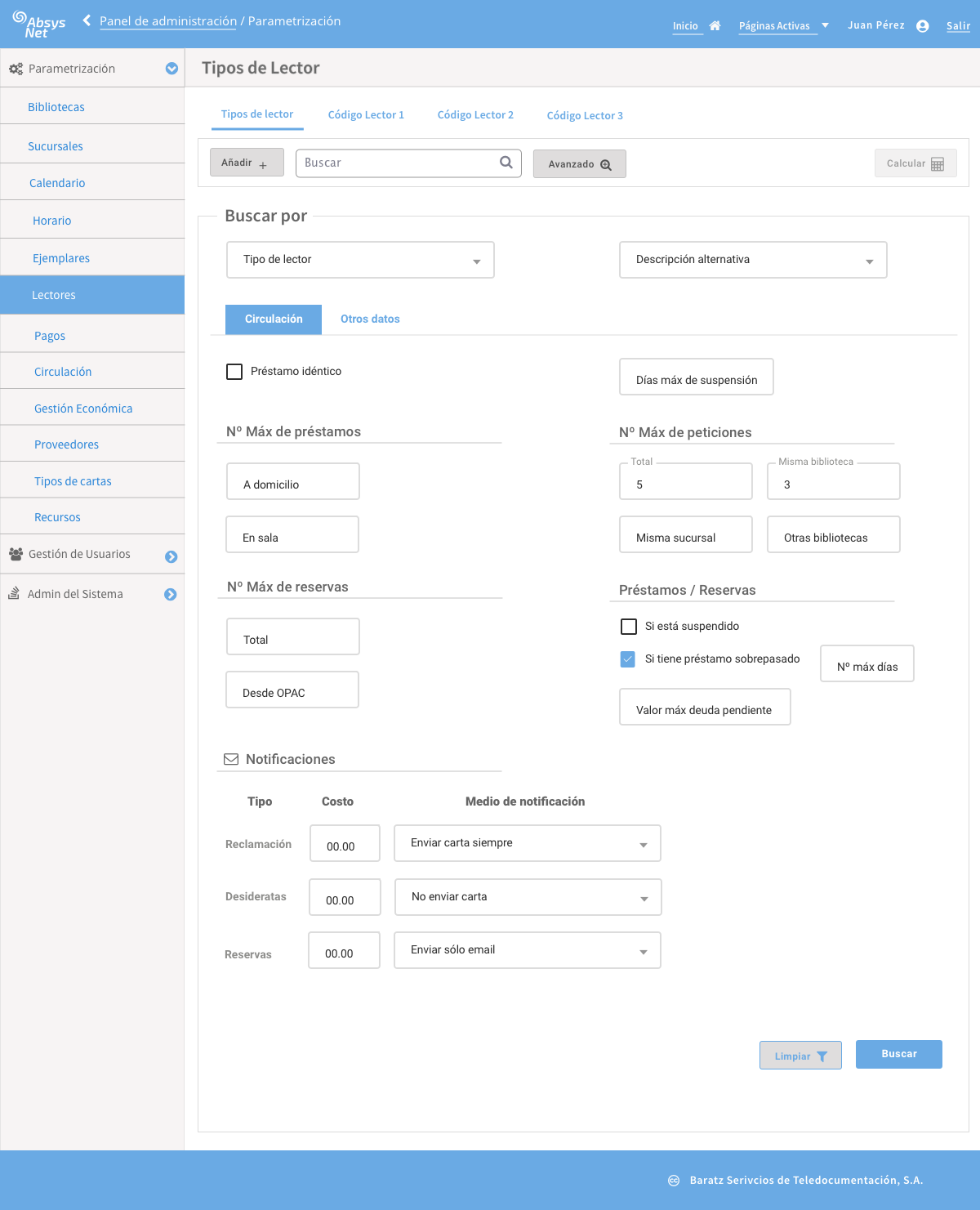The height and width of the screenshot is (1210, 980).
Task: Enable the Si está suspendido checkbox
Action: (629, 627)
